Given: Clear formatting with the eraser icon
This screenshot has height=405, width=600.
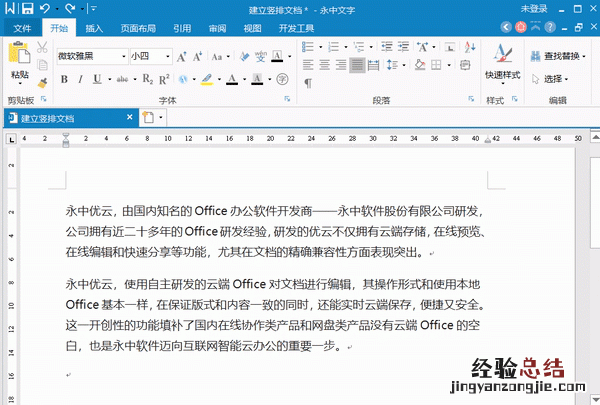Looking at the screenshot, I should pyautogui.click(x=244, y=57).
